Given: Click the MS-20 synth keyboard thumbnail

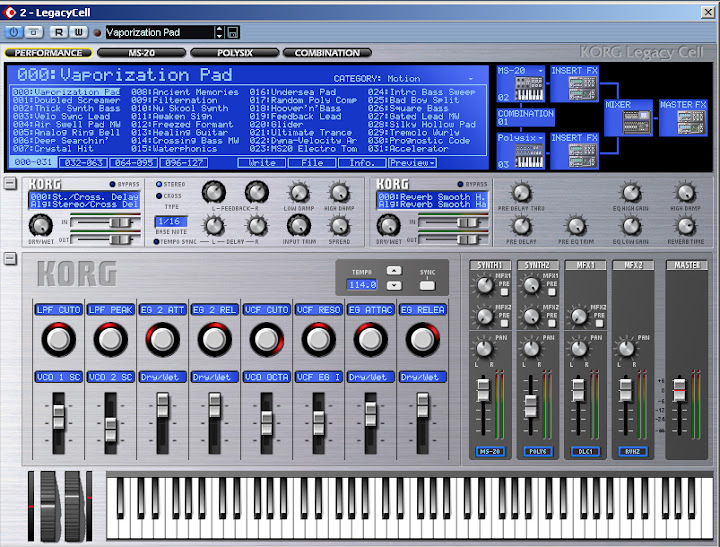Looking at the screenshot, I should coord(529,88).
